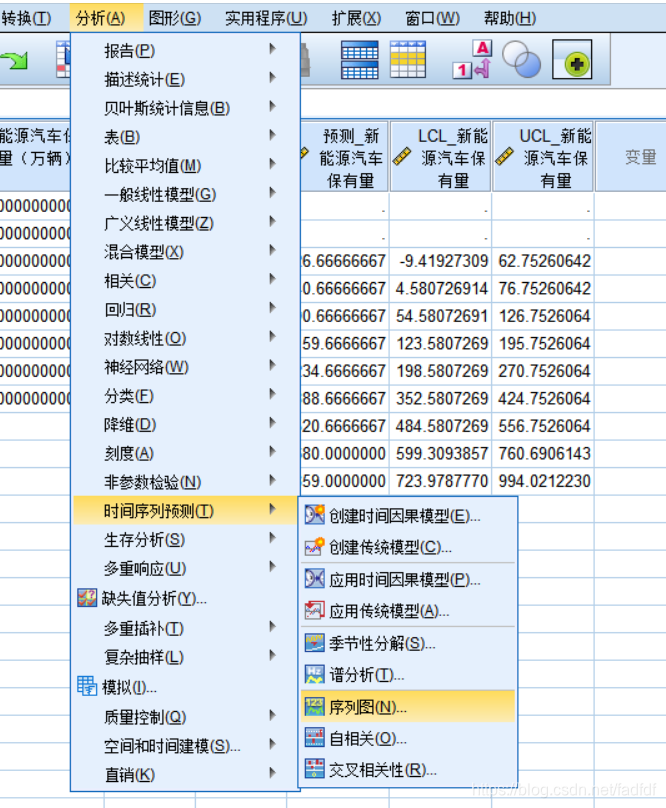
Task: Click the 季节性分解 icon
Action: coord(314,643)
